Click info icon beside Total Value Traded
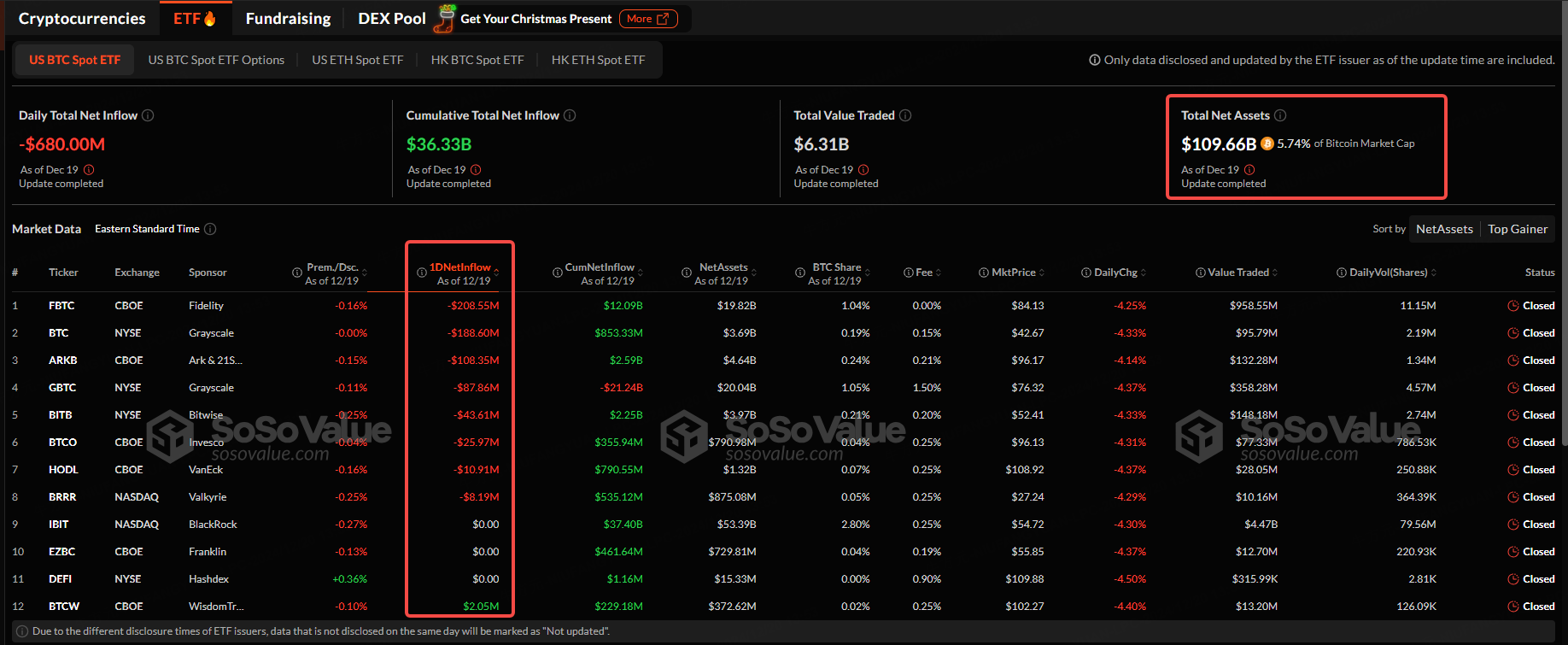Image resolution: width=1568 pixels, height=645 pixels. pos(905,115)
